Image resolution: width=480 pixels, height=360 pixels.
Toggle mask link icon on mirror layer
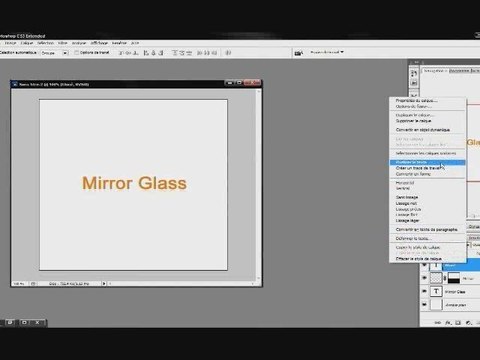click(x=445, y=278)
